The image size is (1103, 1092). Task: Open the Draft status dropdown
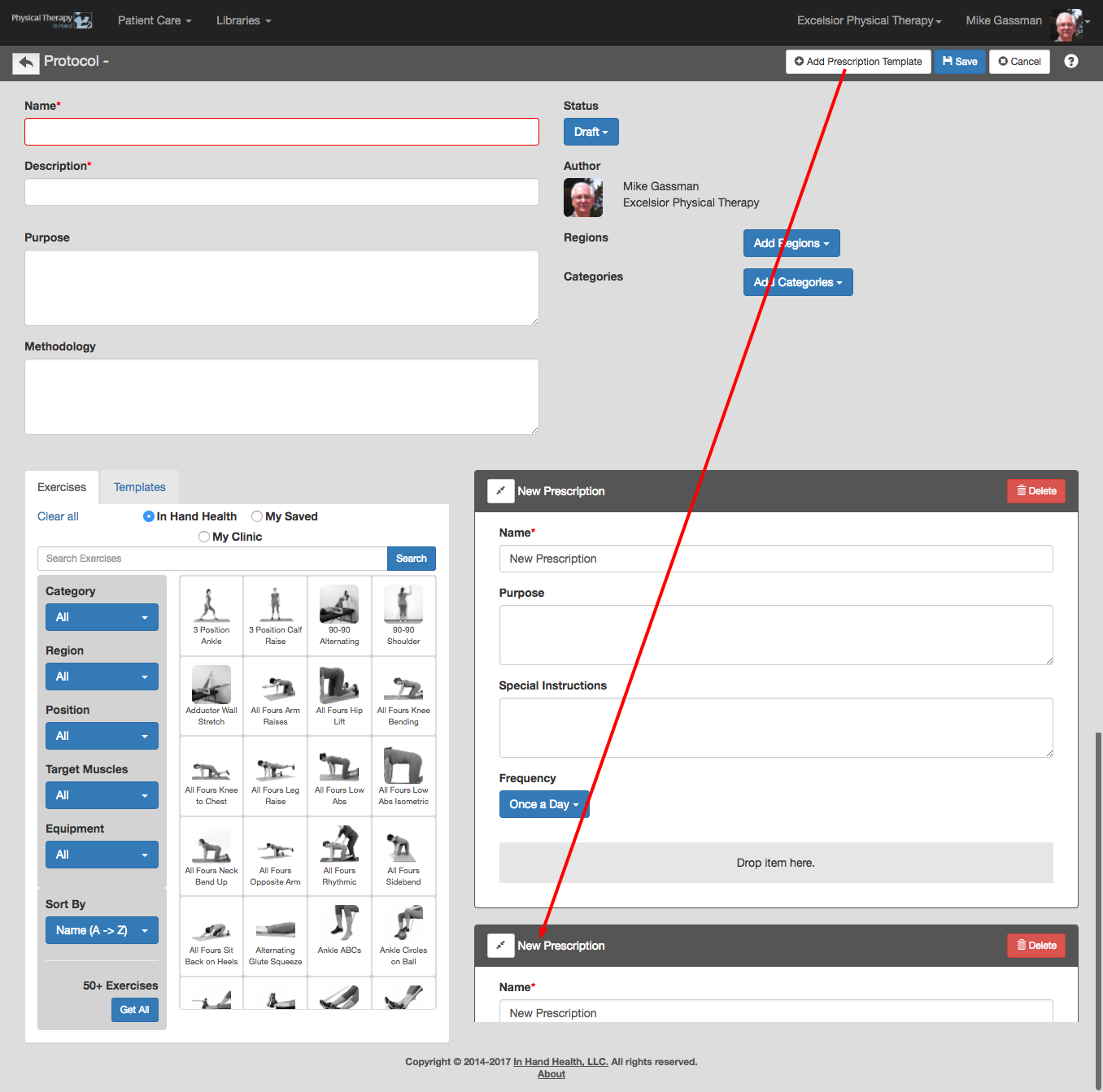[591, 132]
